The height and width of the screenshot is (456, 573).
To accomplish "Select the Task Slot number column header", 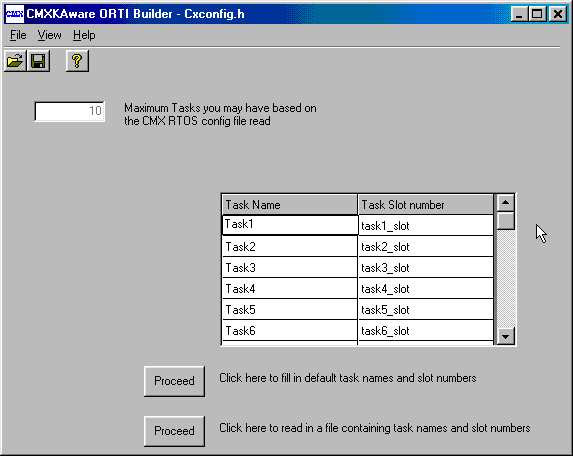I will point(426,205).
